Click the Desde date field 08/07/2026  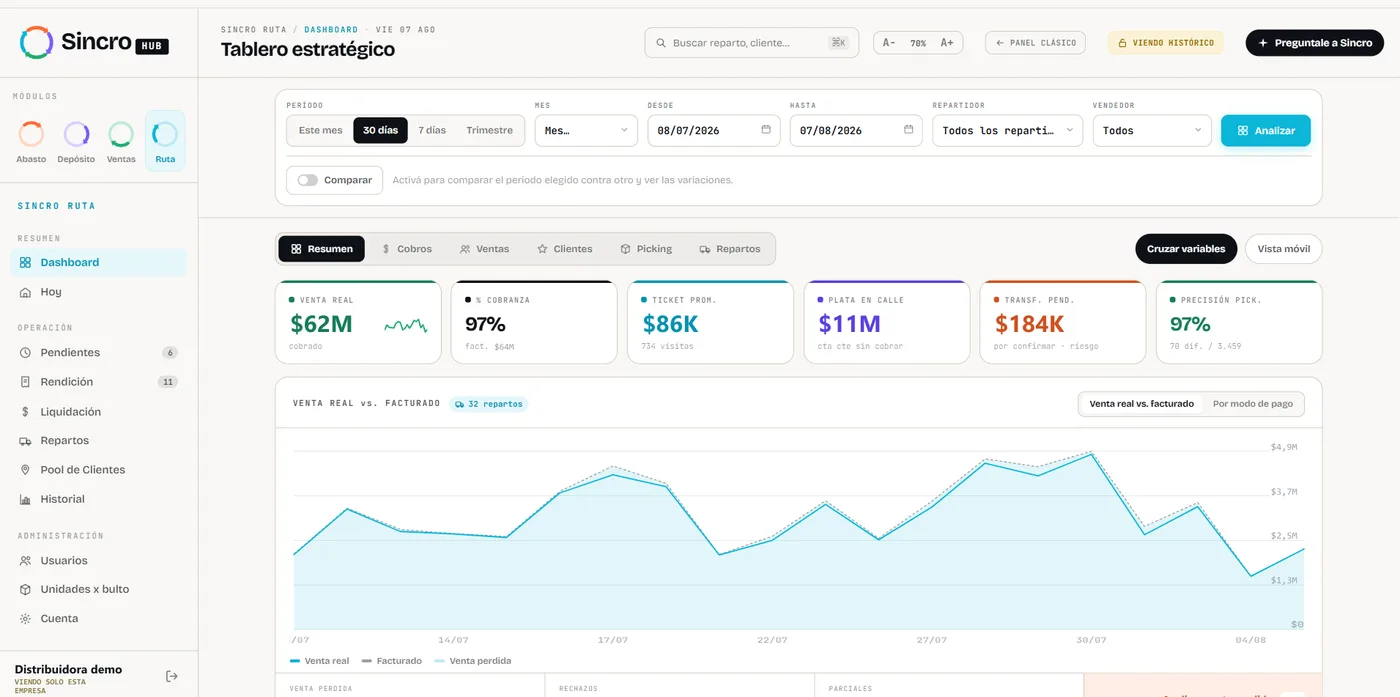(714, 130)
